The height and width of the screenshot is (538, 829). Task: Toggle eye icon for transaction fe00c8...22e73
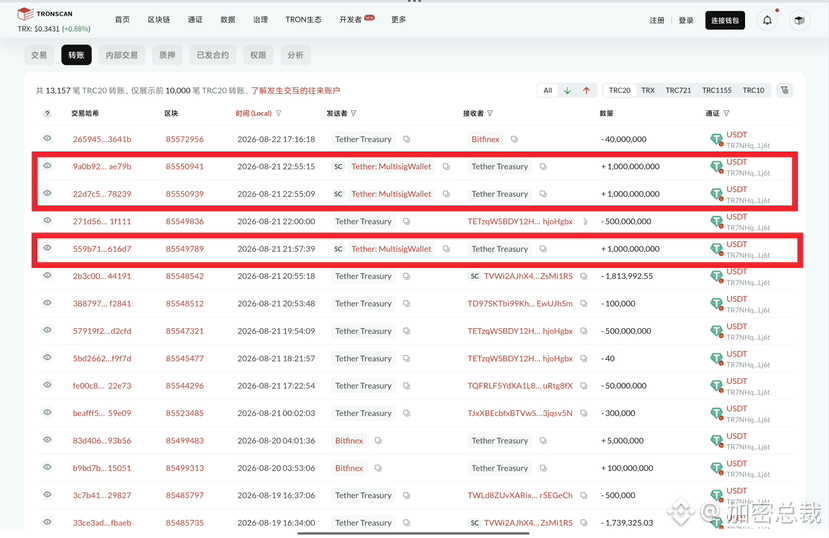(47, 385)
